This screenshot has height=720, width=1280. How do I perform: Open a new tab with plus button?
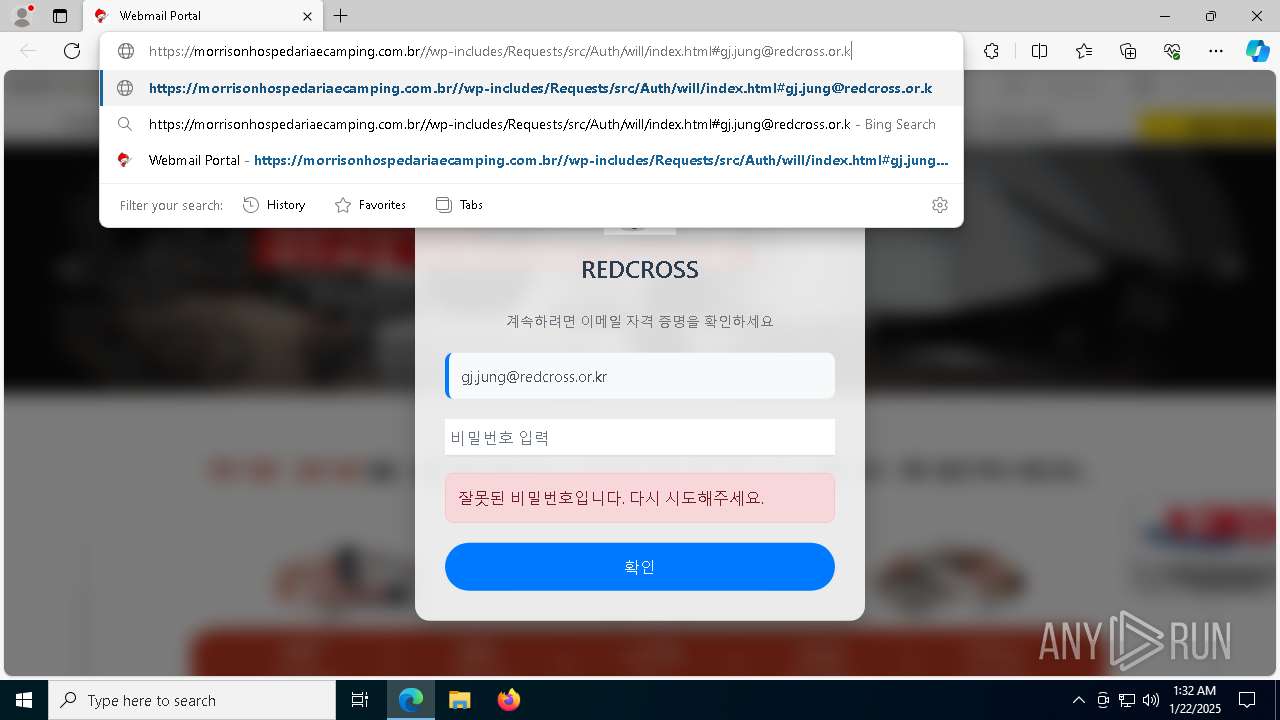click(341, 16)
